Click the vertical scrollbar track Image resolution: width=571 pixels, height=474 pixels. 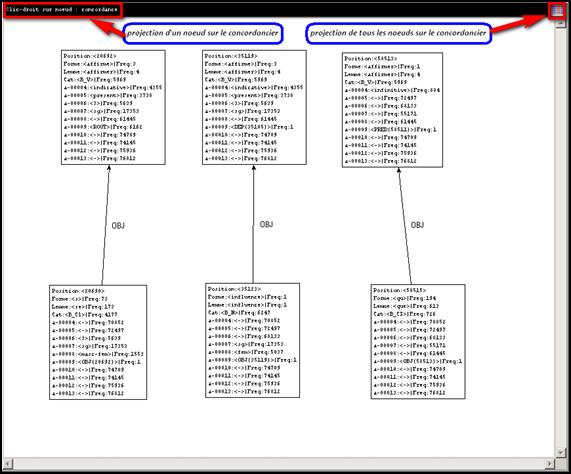[x=560, y=238]
